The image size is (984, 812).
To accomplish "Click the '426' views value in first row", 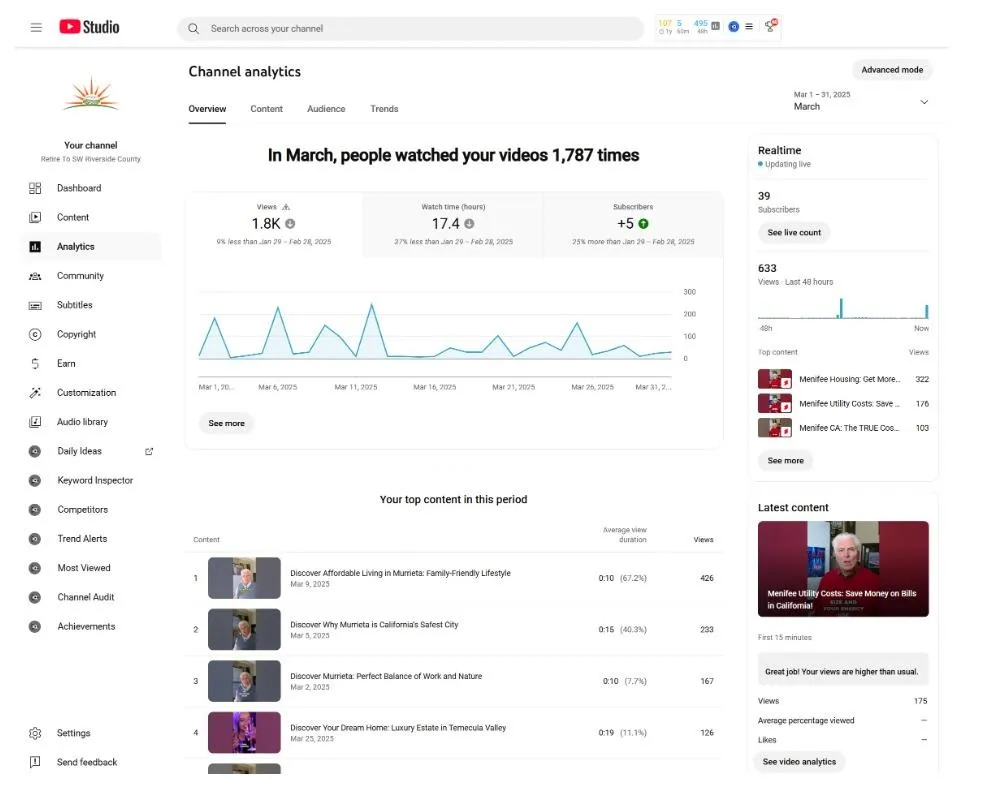I will pos(707,579).
